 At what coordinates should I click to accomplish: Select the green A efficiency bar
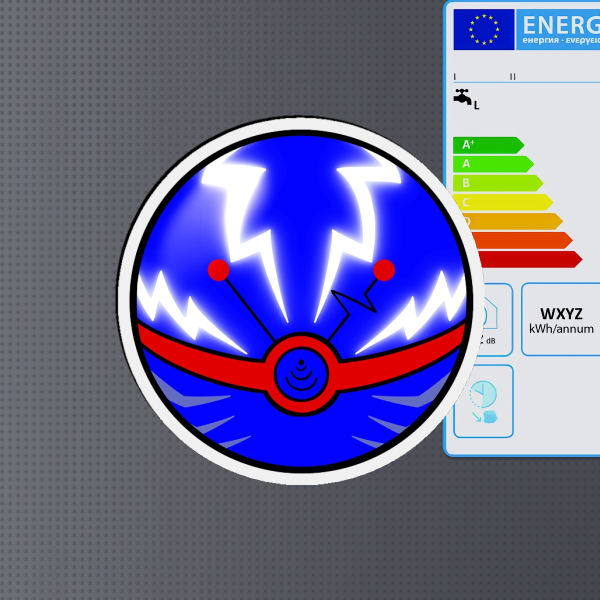(x=493, y=164)
